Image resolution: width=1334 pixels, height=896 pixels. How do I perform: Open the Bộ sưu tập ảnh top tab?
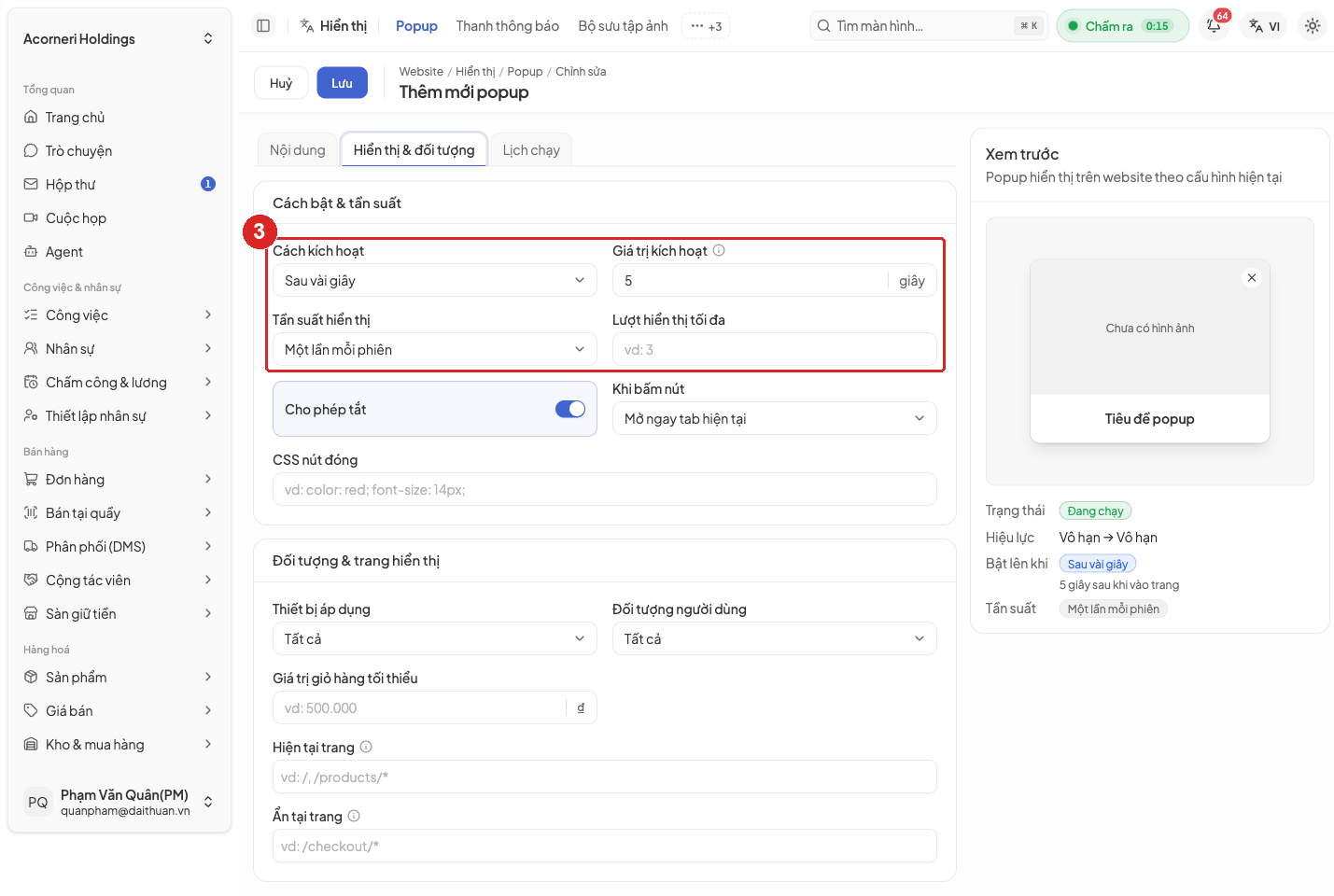click(623, 26)
